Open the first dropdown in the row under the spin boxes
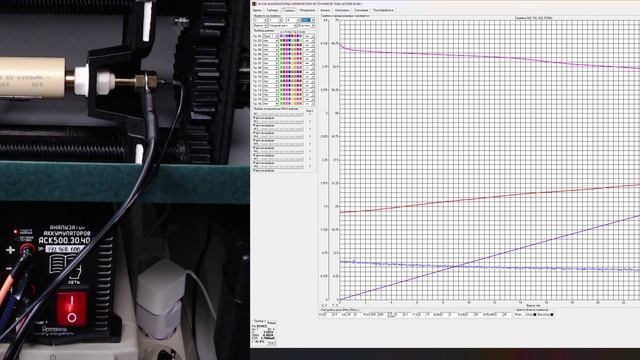The width and height of the screenshot is (640, 360). (x=260, y=26)
